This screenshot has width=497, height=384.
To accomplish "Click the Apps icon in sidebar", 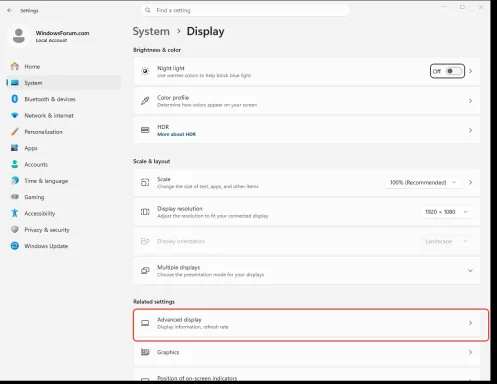I will point(15,148).
